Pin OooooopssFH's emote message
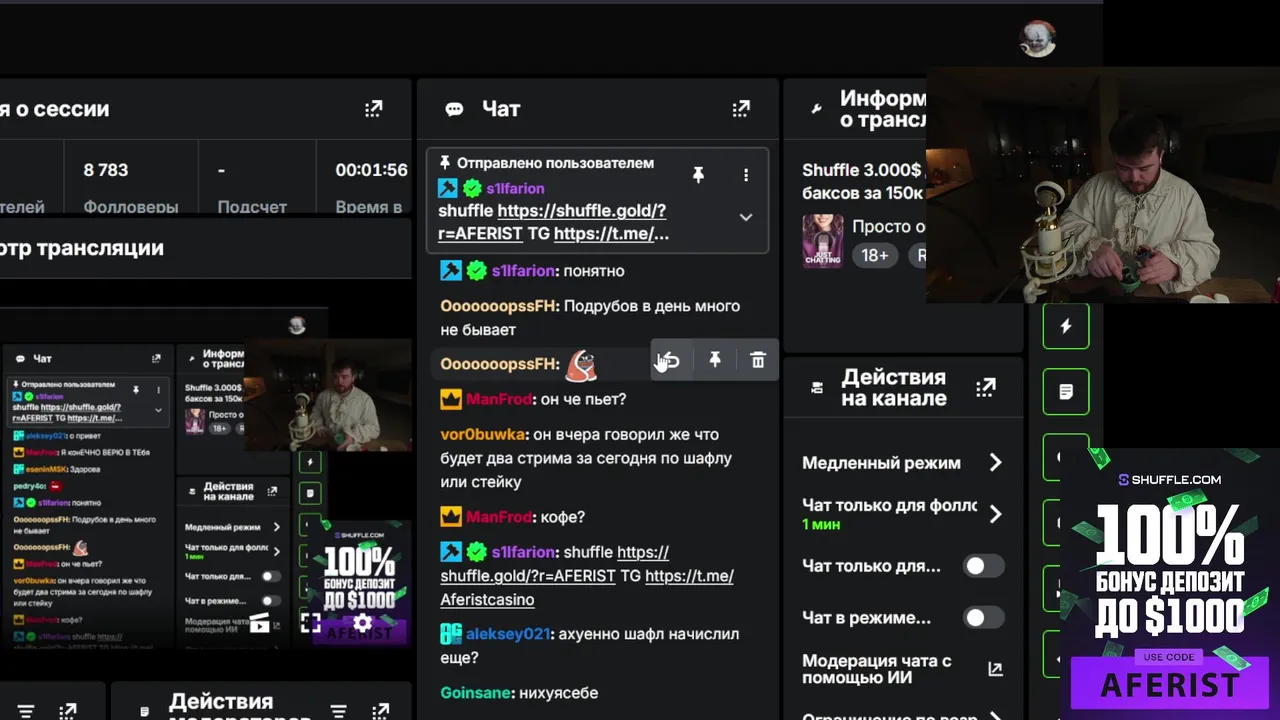This screenshot has height=720, width=1280. (x=715, y=361)
